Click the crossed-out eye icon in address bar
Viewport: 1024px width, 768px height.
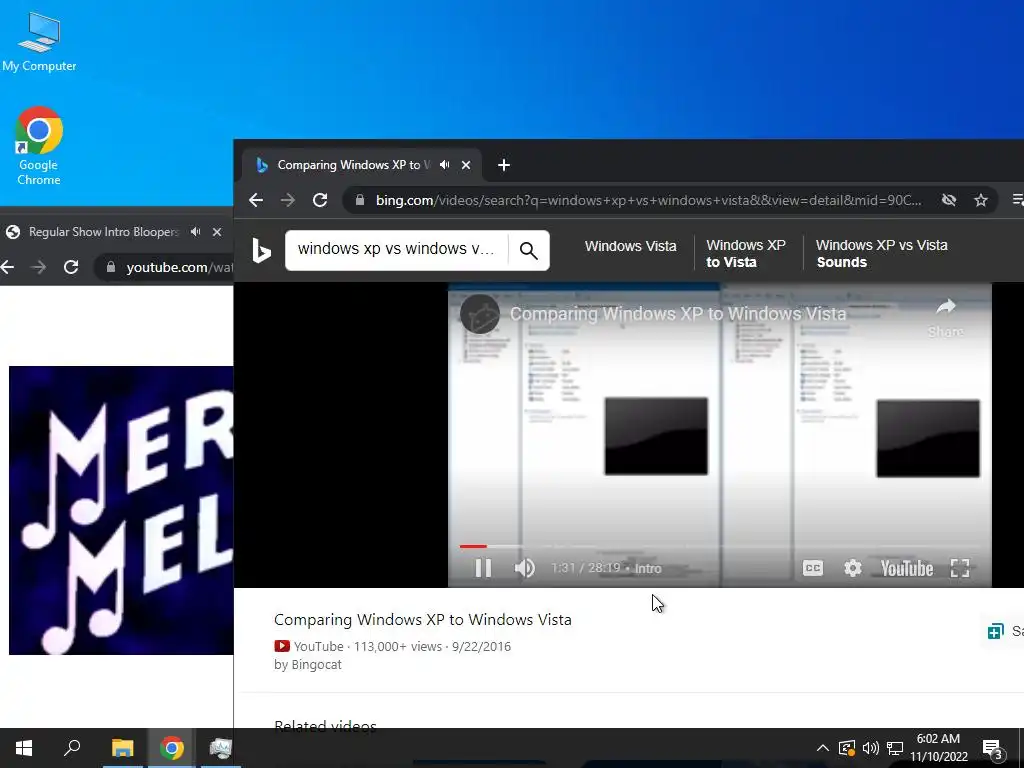(x=949, y=200)
